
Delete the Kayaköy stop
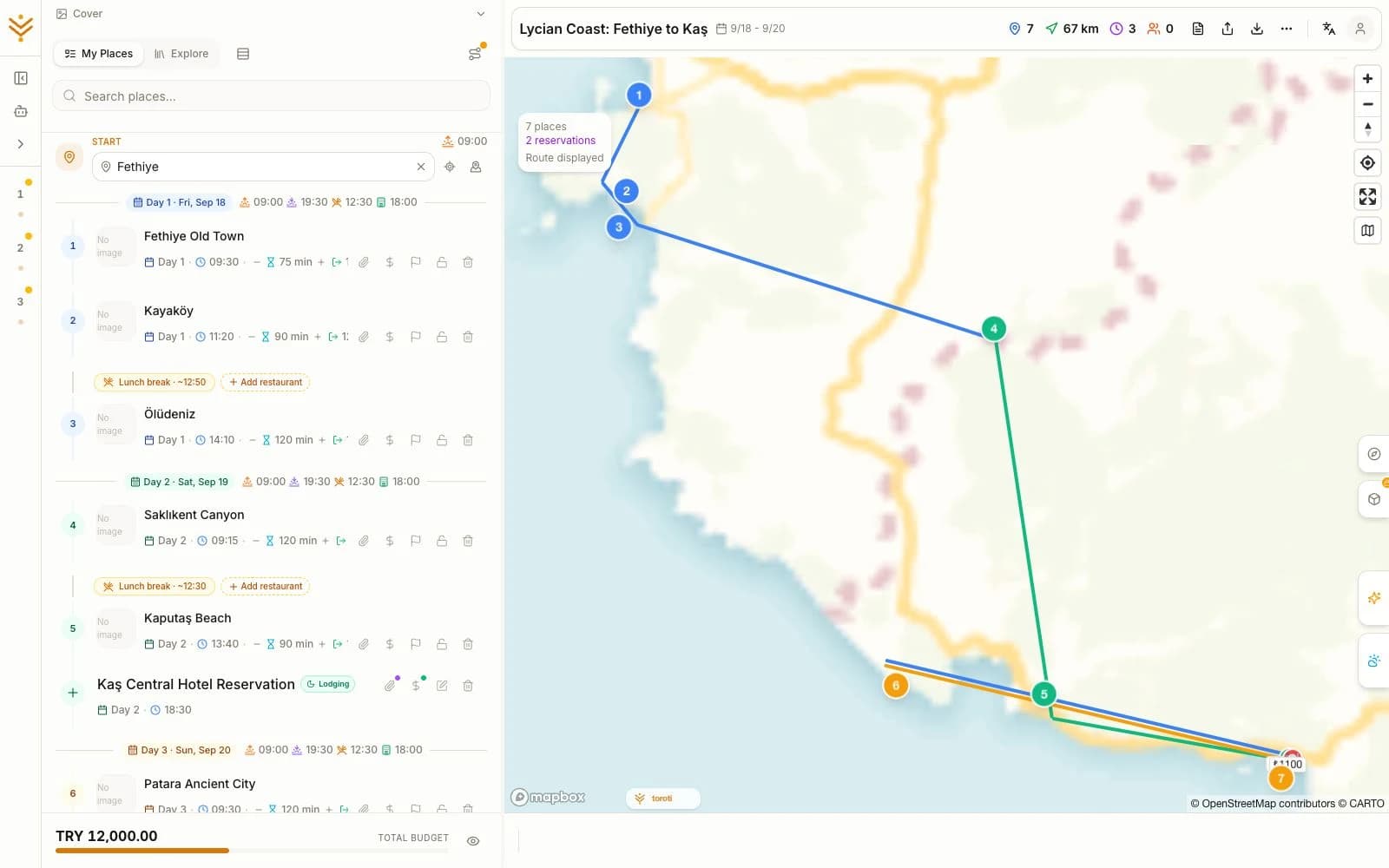pos(468,337)
